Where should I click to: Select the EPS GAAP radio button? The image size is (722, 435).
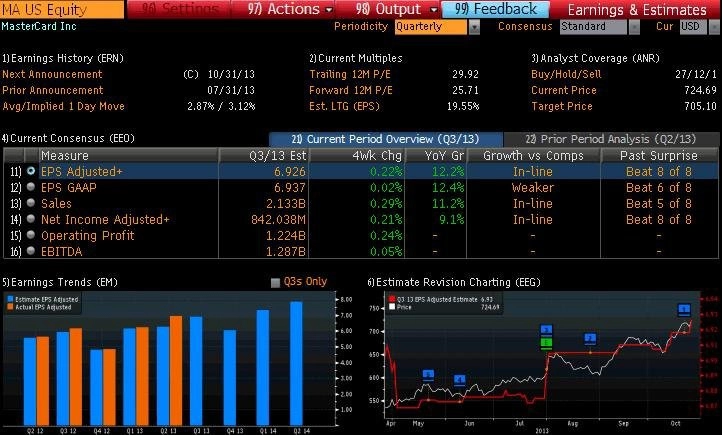[31, 187]
